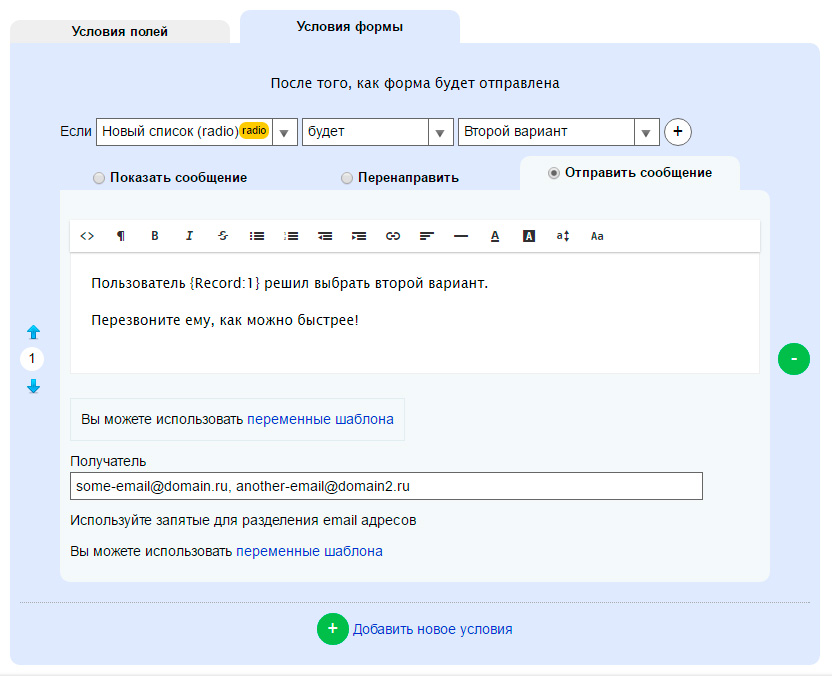Click the strikethrough text icon
The image size is (832, 678).
tap(222, 236)
